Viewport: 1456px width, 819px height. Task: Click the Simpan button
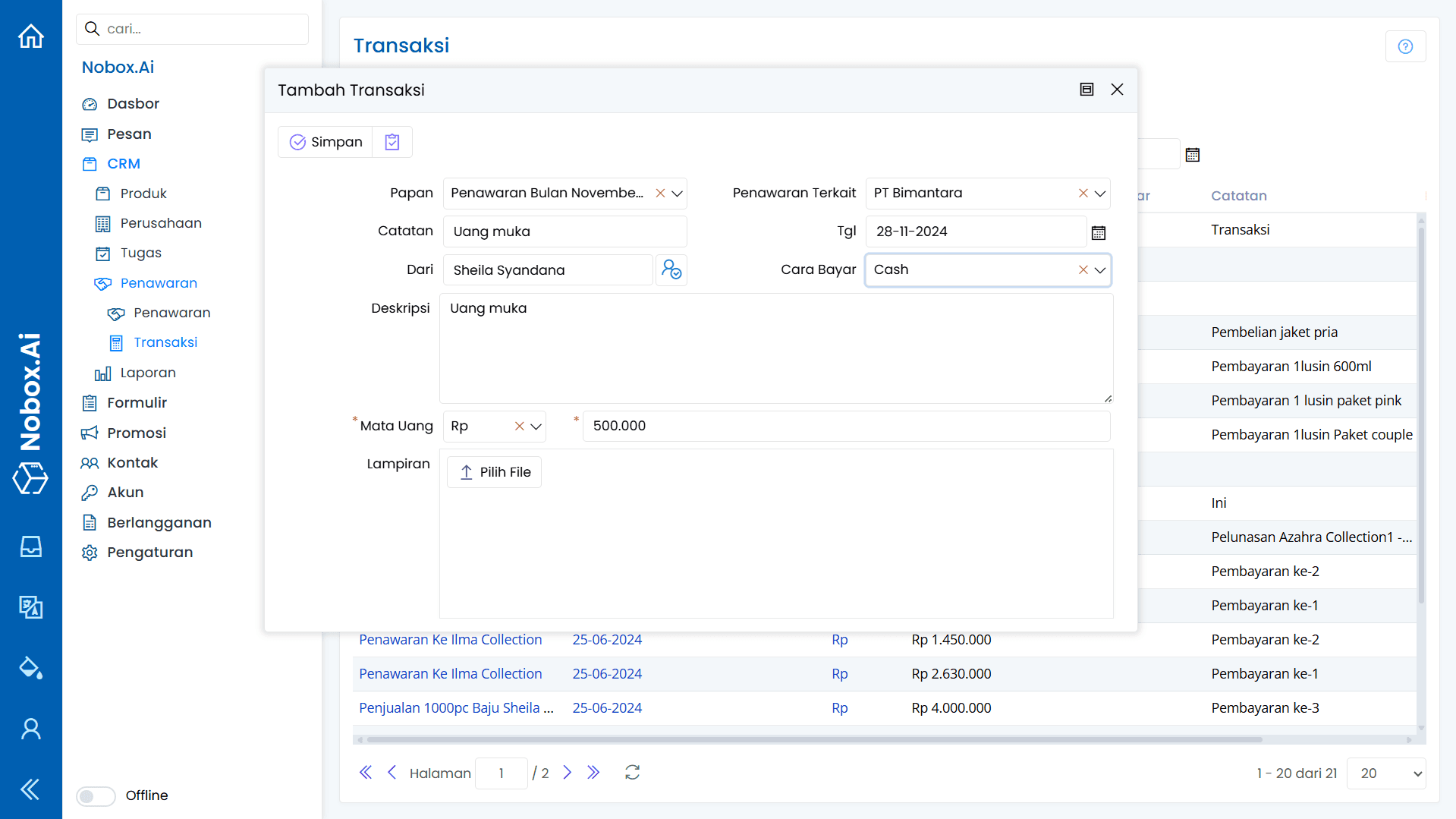[325, 142]
